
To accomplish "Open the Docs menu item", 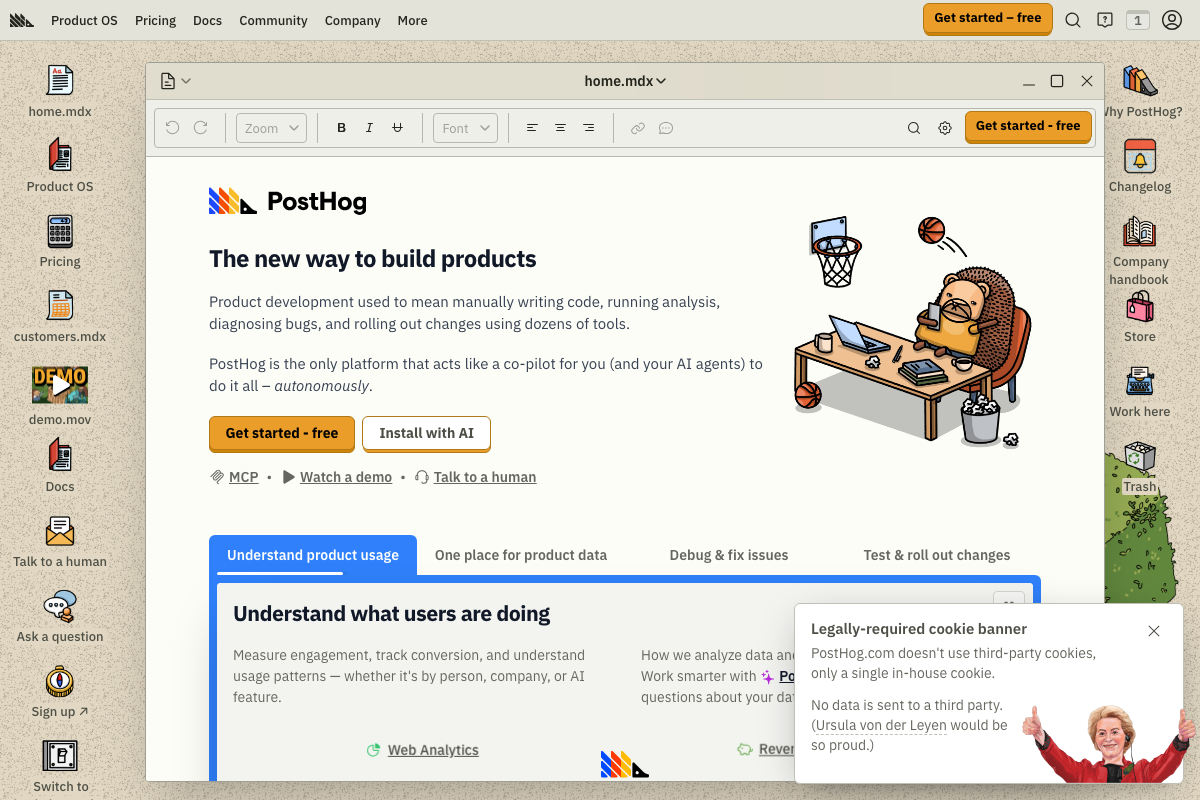I will (x=207, y=20).
